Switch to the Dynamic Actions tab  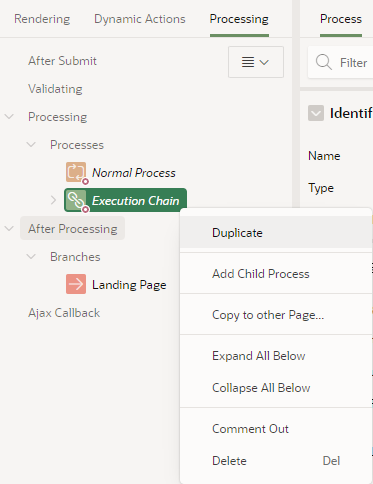[x=140, y=19]
